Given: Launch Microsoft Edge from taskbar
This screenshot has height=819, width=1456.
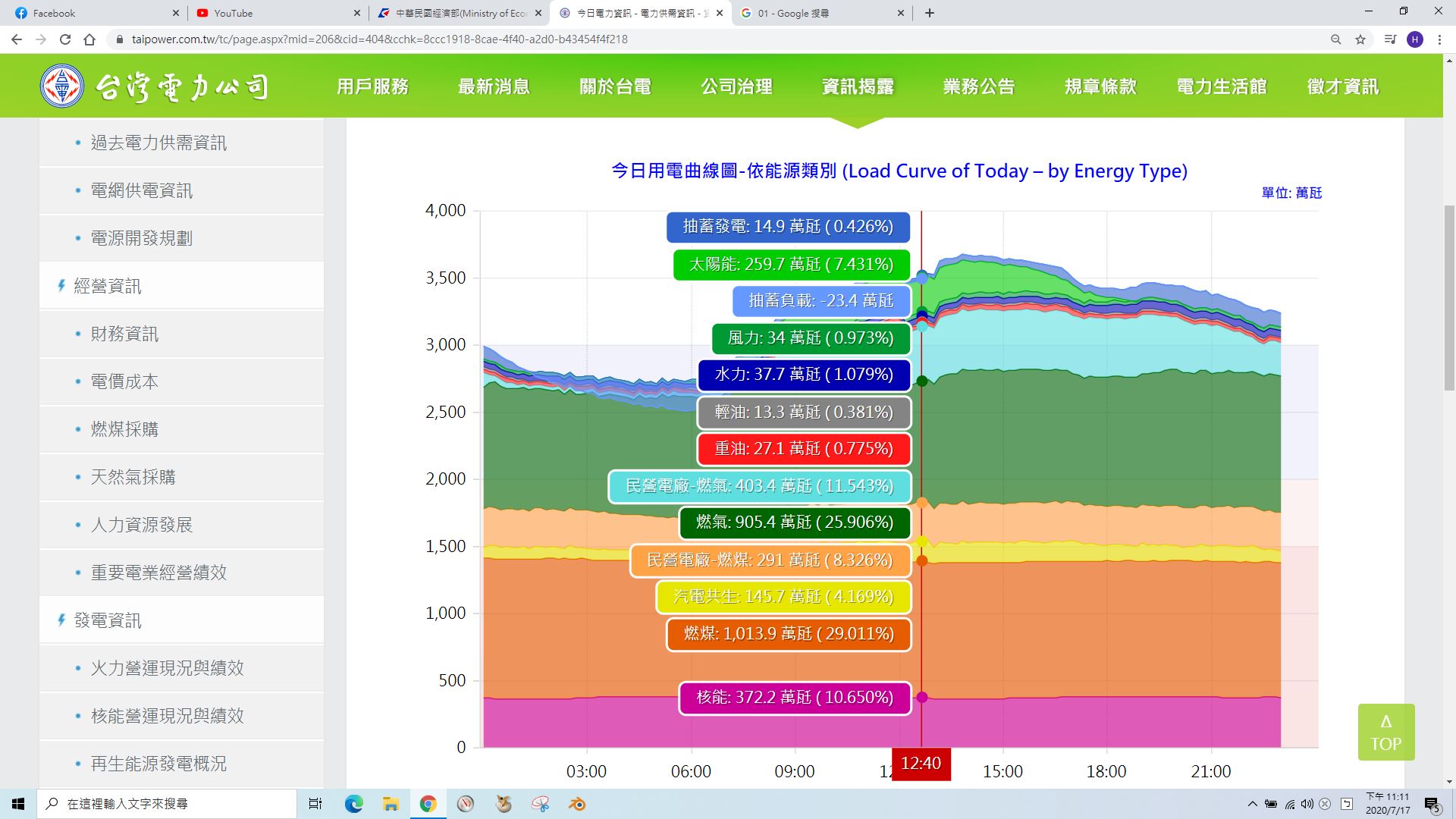Looking at the screenshot, I should click(353, 804).
